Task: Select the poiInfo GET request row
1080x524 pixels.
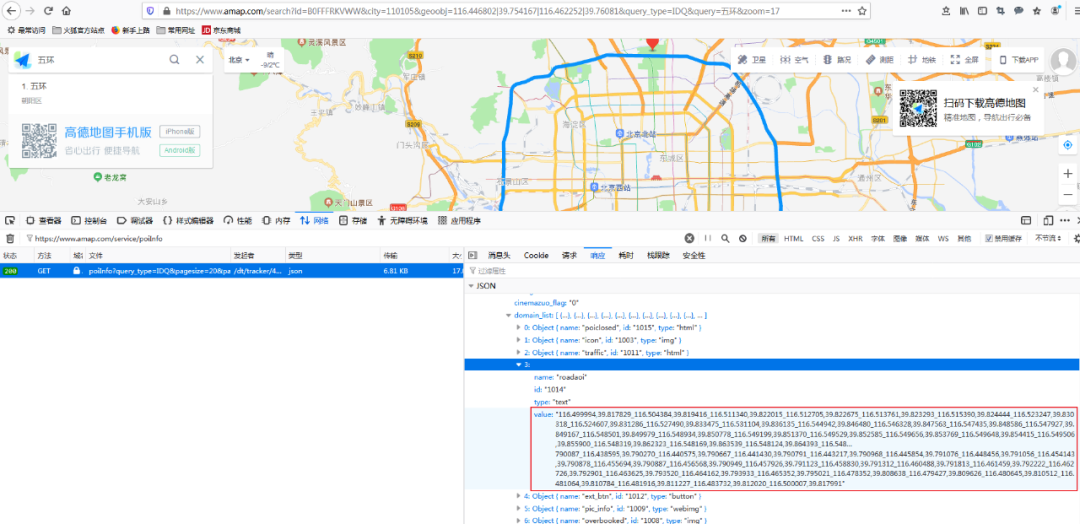Action: coord(231,271)
